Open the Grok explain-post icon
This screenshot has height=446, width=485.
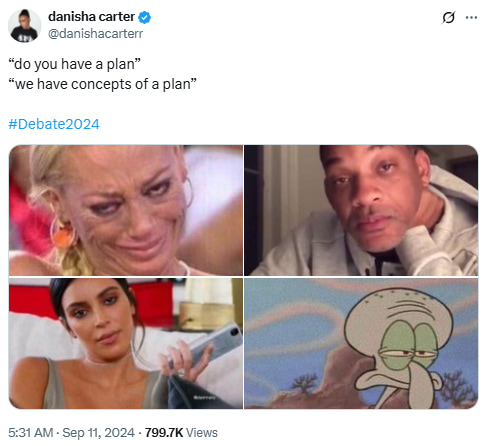tap(448, 17)
